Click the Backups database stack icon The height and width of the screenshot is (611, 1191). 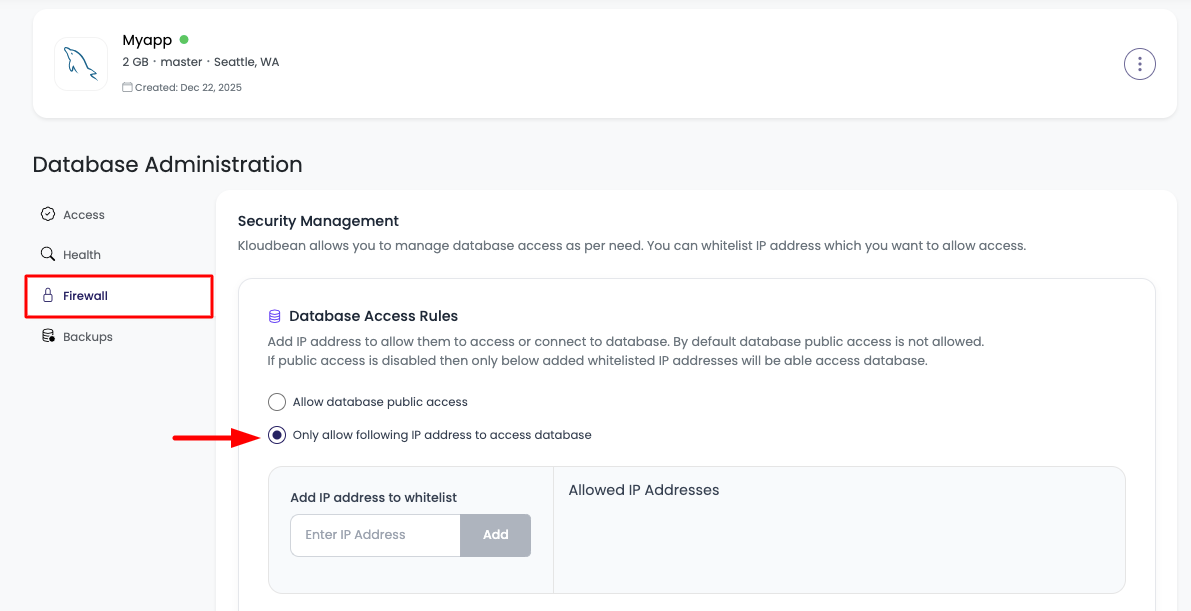pos(47,336)
